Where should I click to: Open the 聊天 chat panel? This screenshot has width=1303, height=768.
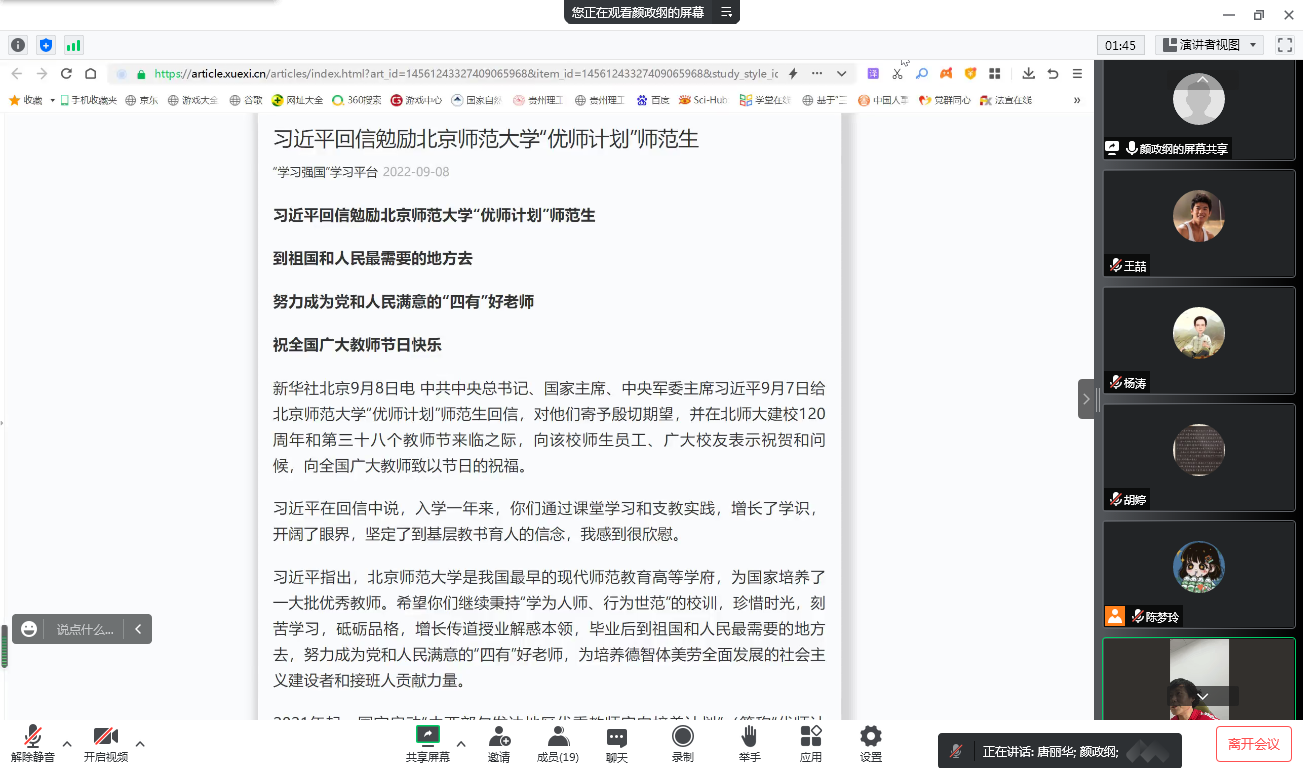(617, 743)
